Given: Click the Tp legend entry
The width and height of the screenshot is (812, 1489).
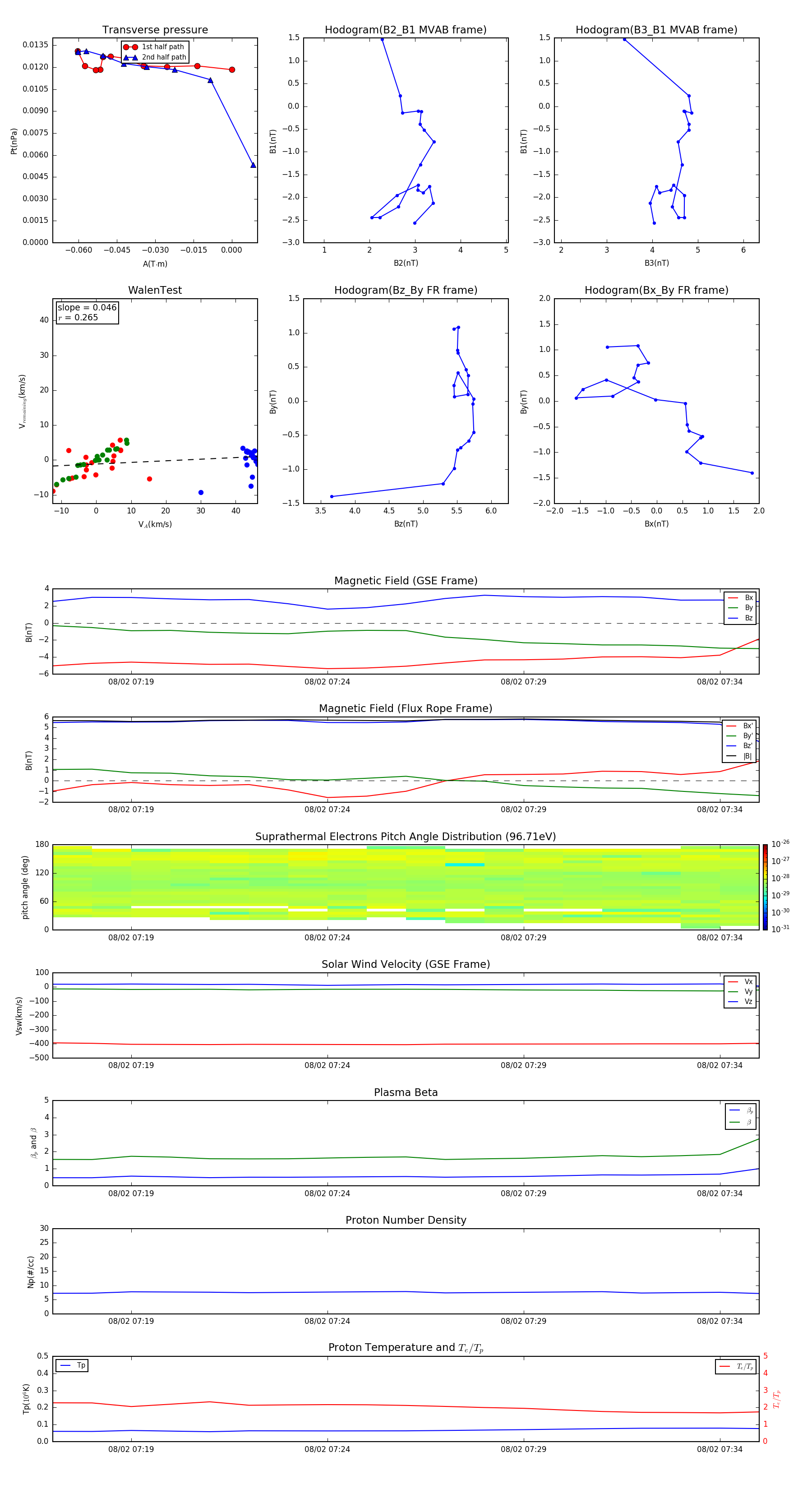Looking at the screenshot, I should click(x=72, y=1365).
